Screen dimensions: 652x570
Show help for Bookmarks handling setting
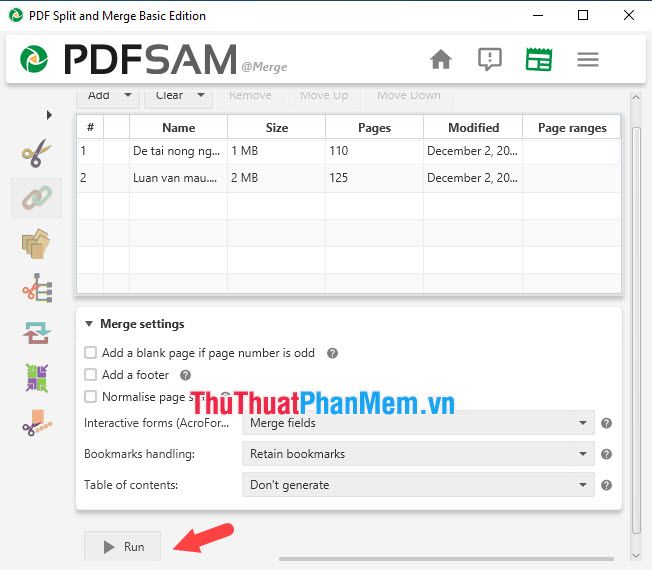coord(606,454)
